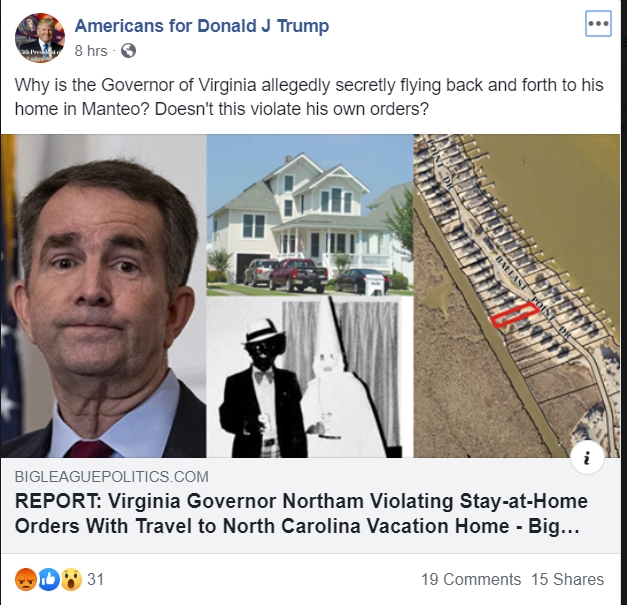Screen dimensions: 627x605
Task: Click the thumbs-up like reaction icon
Action: tap(49, 579)
